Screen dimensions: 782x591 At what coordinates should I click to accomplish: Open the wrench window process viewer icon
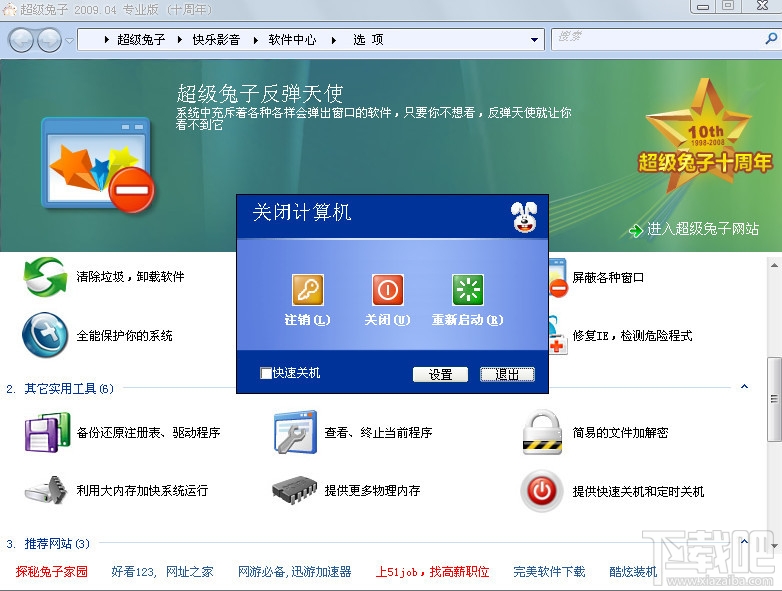point(295,432)
